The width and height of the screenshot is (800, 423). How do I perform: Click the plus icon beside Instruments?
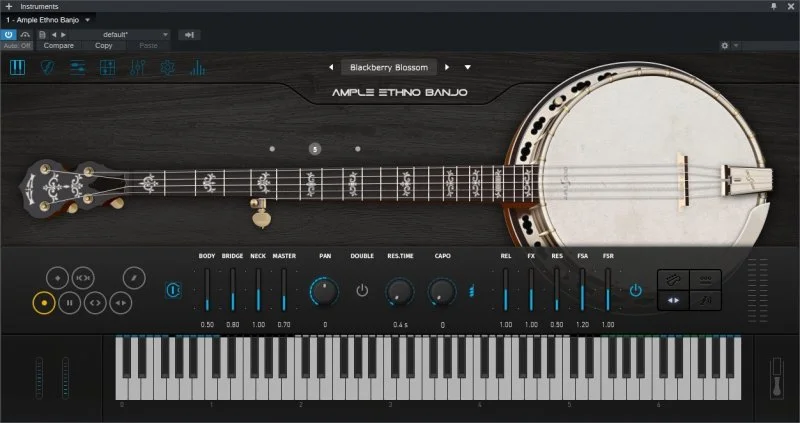point(9,6)
